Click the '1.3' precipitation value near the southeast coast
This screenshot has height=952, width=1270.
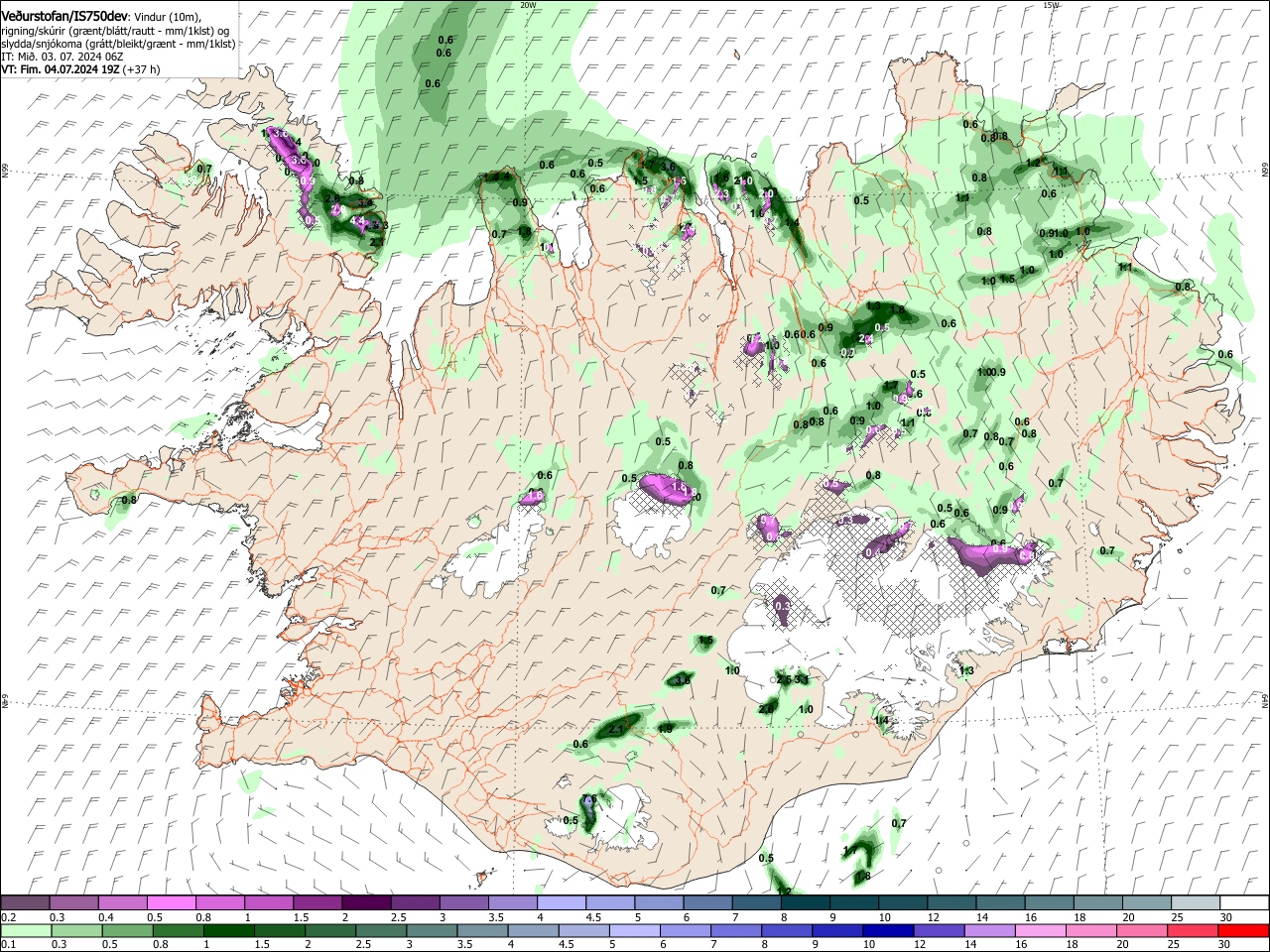click(966, 670)
